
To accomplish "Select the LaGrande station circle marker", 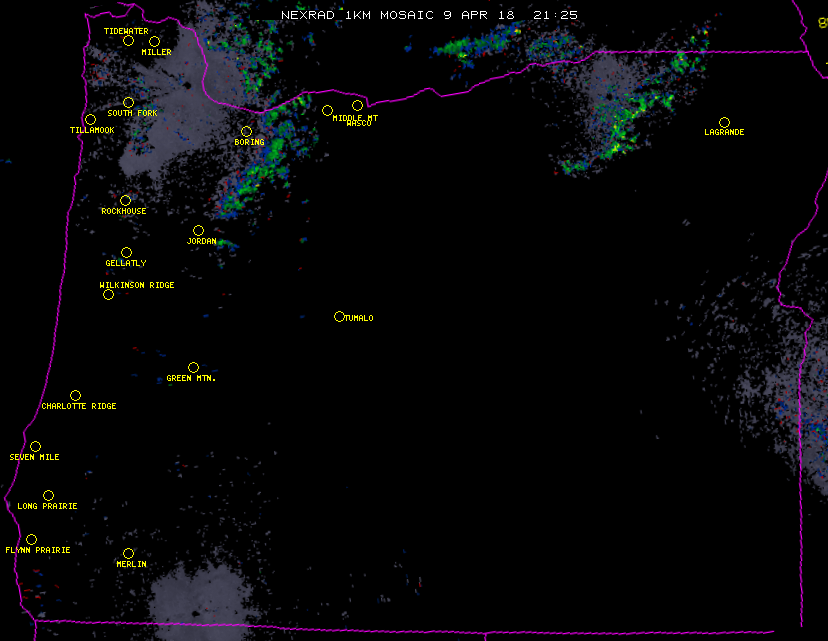I will (x=724, y=123).
